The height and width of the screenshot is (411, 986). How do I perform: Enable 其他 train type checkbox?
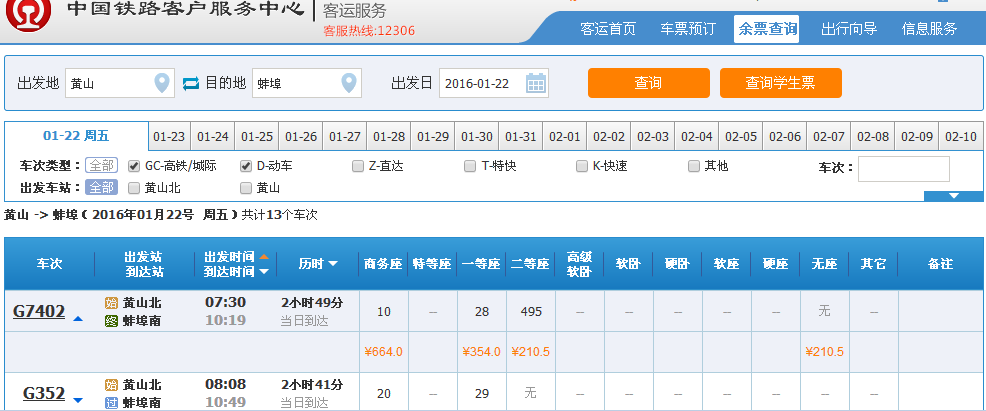[694, 166]
